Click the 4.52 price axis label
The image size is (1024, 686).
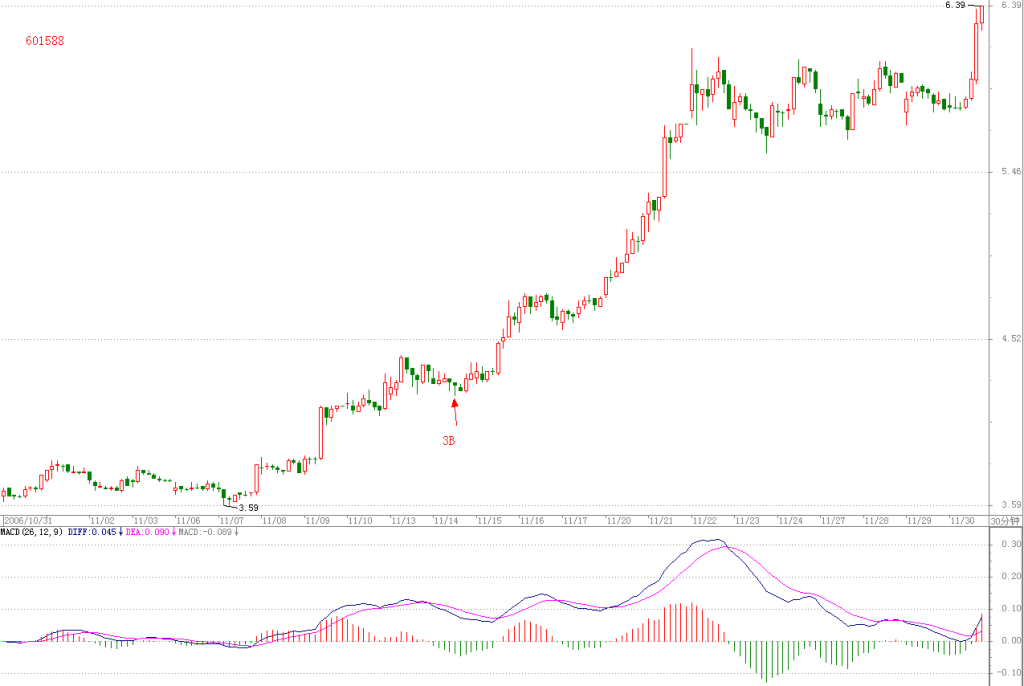point(1011,338)
